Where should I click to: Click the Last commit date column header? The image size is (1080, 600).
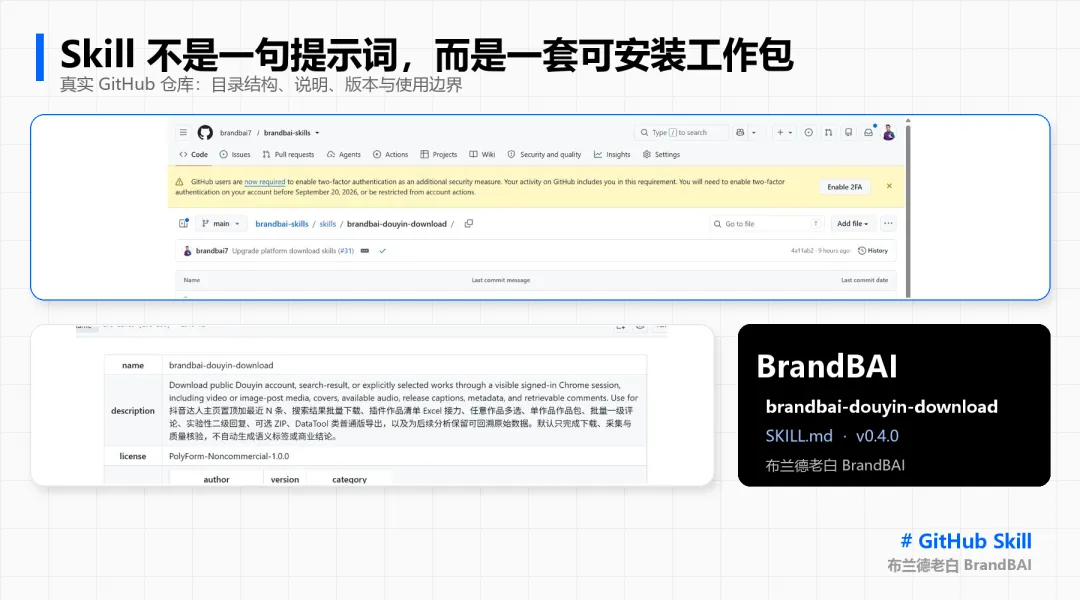coord(864,280)
